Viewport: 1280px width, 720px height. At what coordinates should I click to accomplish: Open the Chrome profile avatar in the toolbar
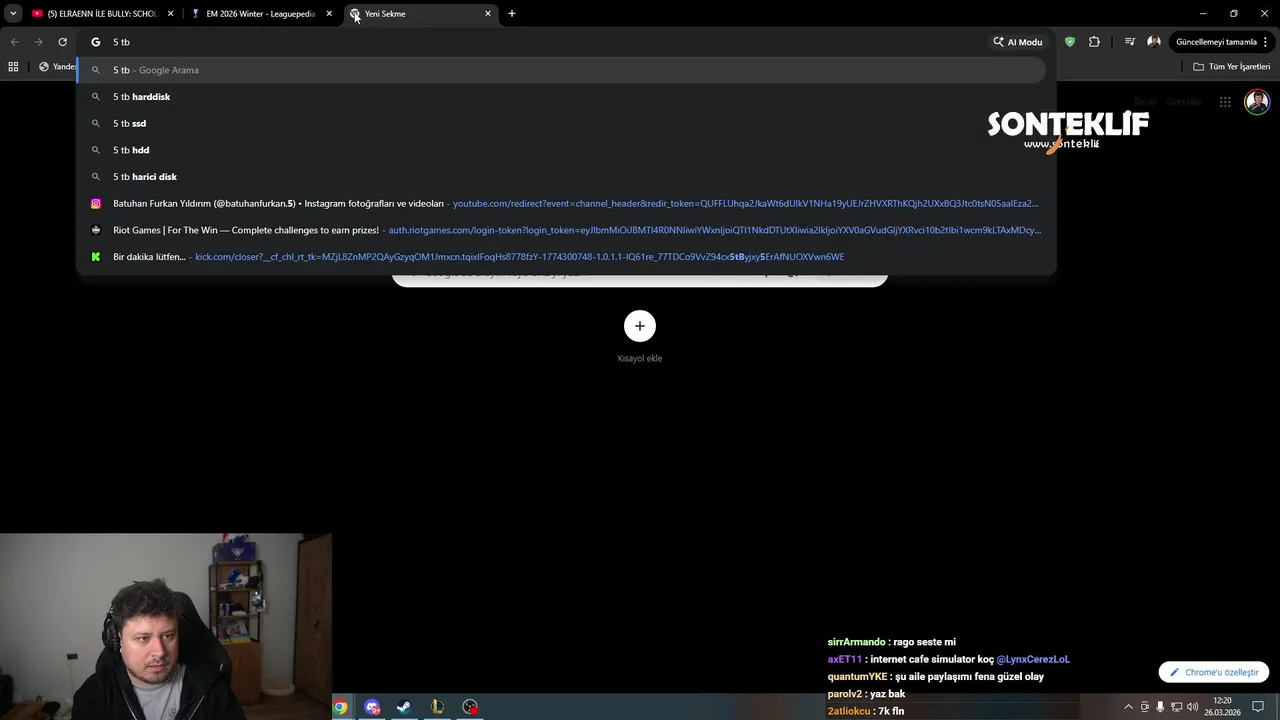click(1154, 42)
